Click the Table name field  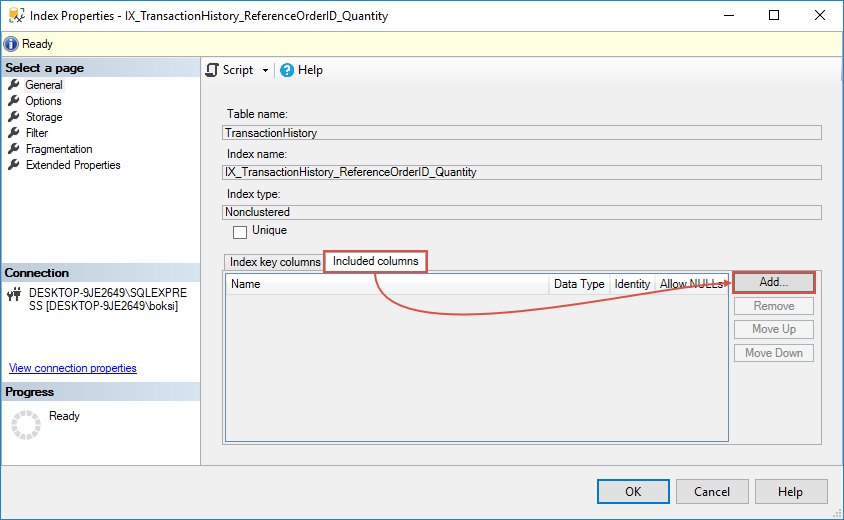(522, 133)
